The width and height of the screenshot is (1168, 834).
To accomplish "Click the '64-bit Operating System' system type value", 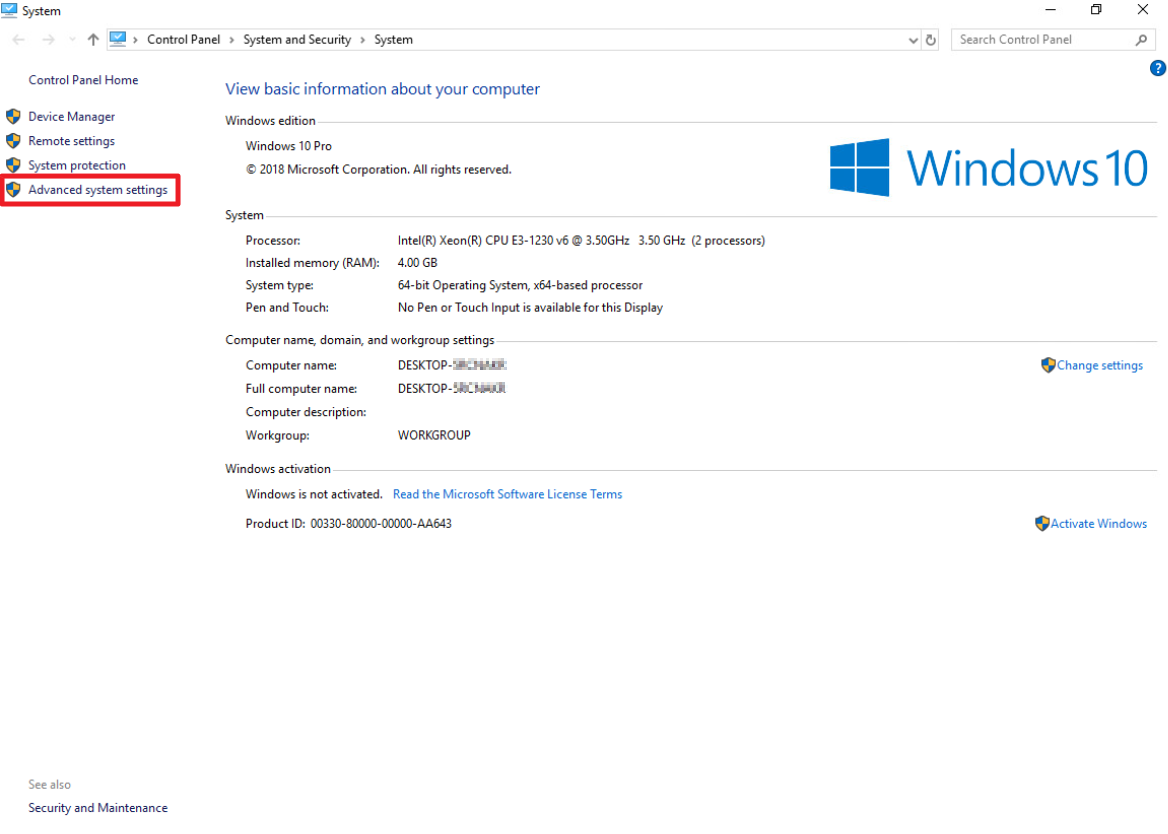I will (520, 285).
